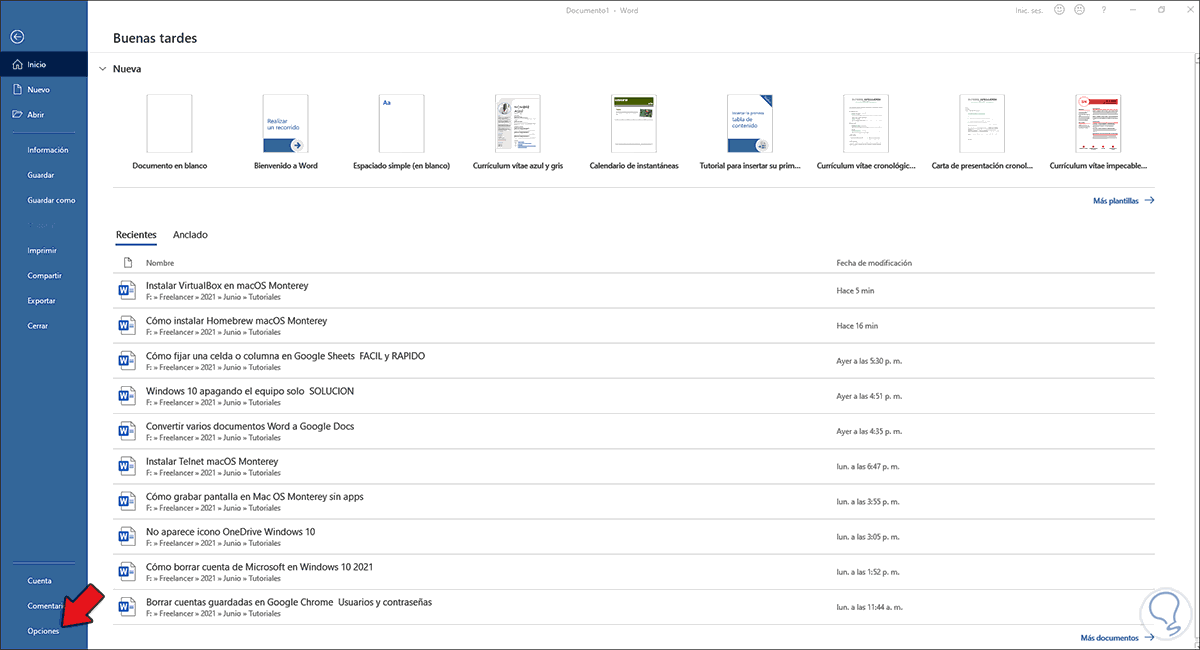Open the Imprimir page
The width and height of the screenshot is (1200, 650).
(x=43, y=250)
